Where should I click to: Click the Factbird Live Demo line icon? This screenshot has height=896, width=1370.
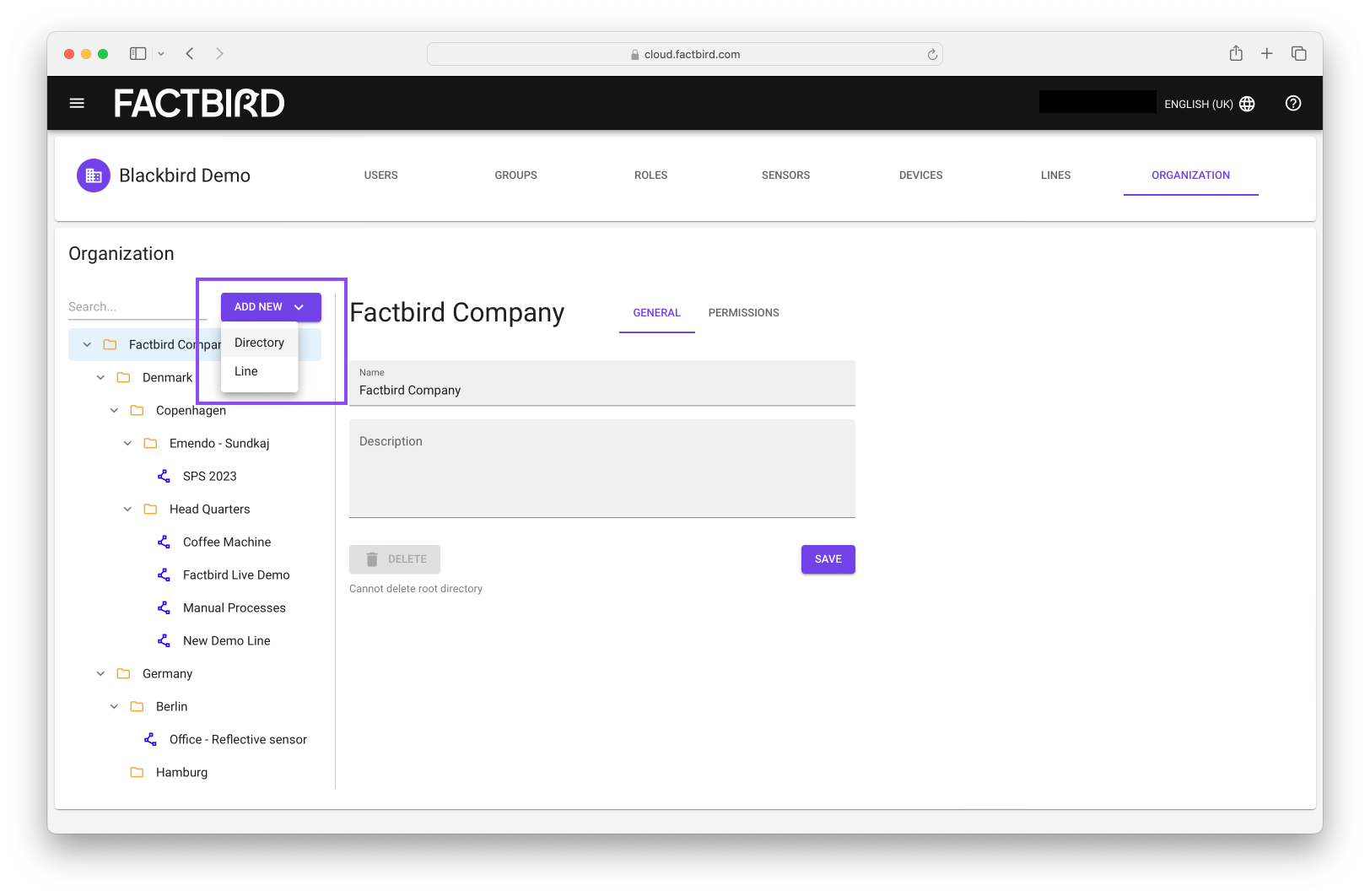(164, 575)
